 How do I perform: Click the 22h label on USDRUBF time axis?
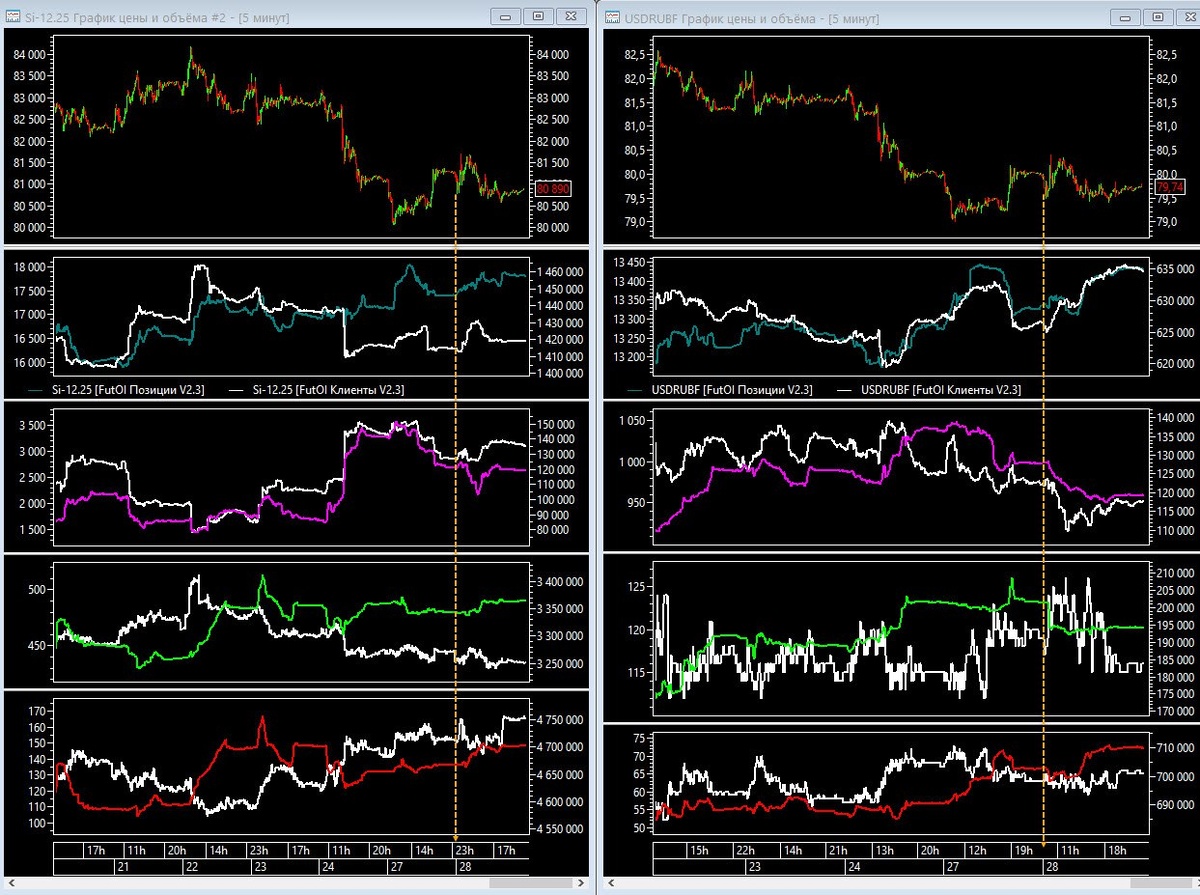(x=745, y=851)
